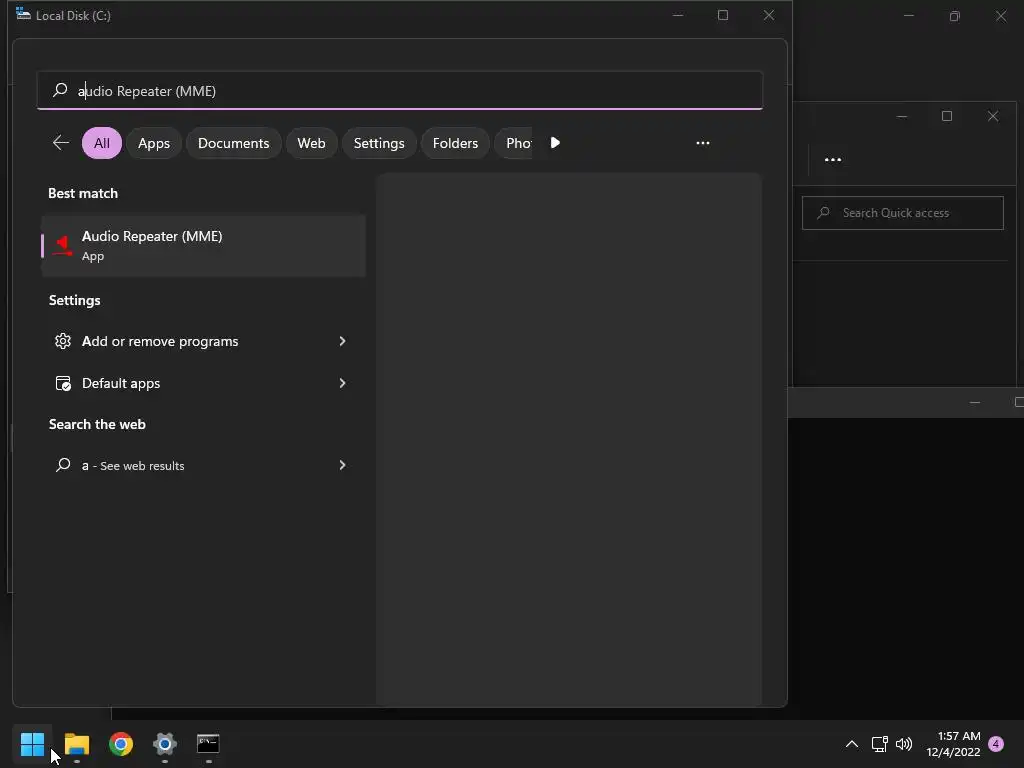Screen dimensions: 1024x768
Task: Switch to the Web filter tab
Action: [x=312, y=143]
